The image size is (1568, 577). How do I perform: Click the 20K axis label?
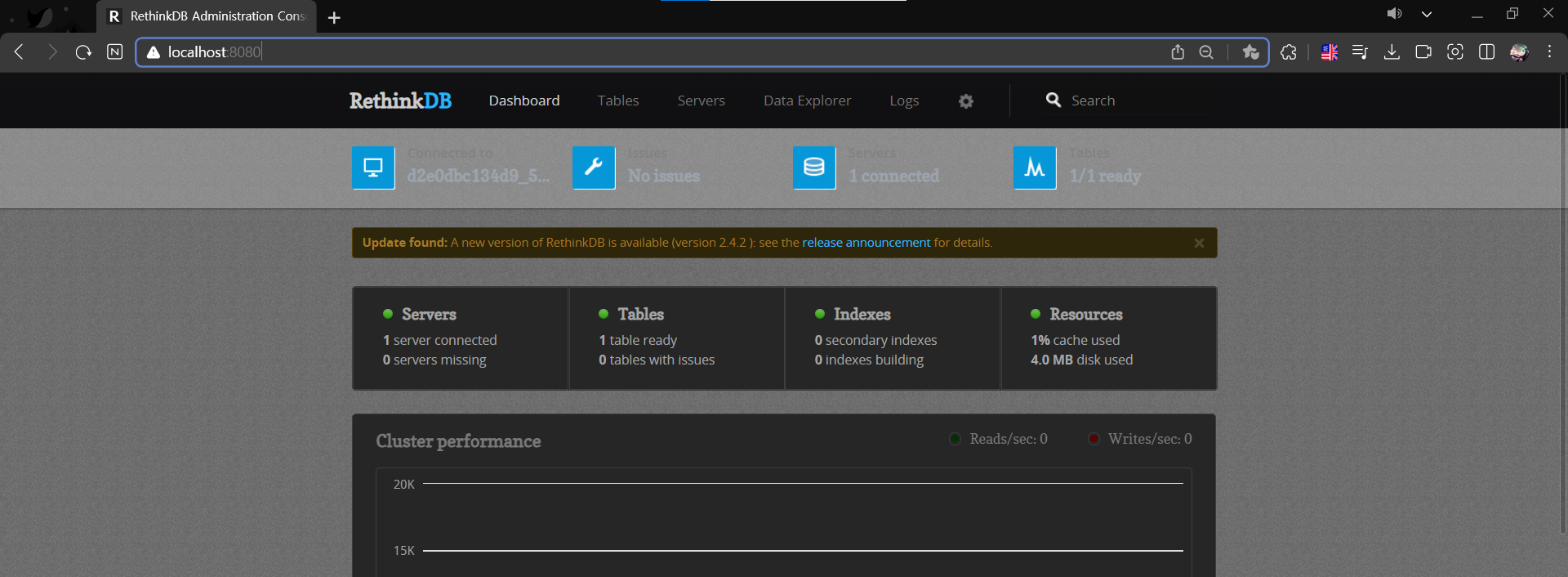(404, 485)
